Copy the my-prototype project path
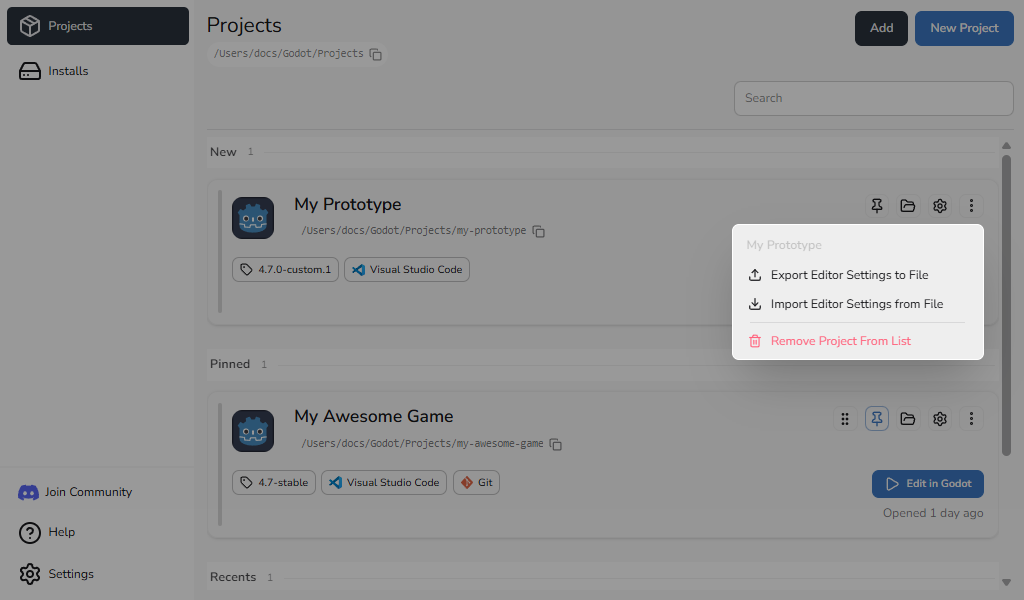 [539, 231]
